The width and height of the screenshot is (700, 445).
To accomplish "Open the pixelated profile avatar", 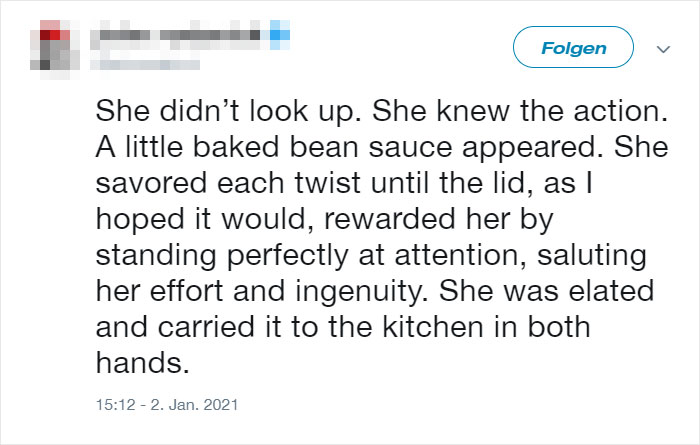I will tap(55, 49).
